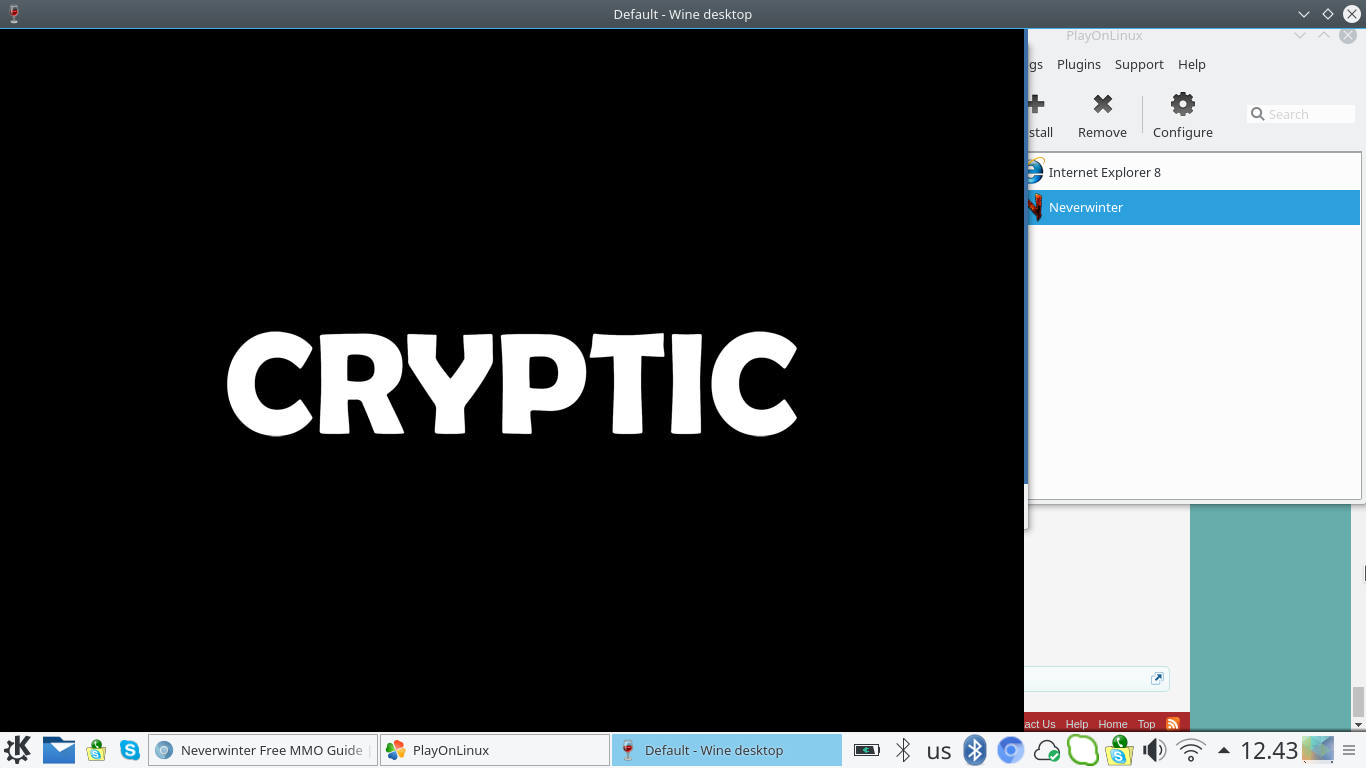The height and width of the screenshot is (768, 1366).
Task: Open the Plugins menu in PlayOnLinux
Action: pos(1079,64)
